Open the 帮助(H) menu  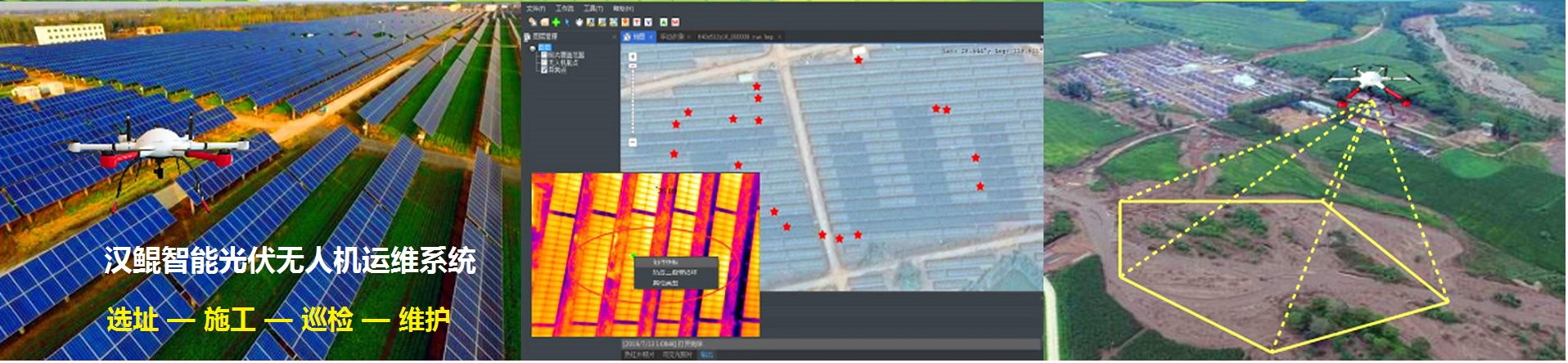tap(624, 8)
